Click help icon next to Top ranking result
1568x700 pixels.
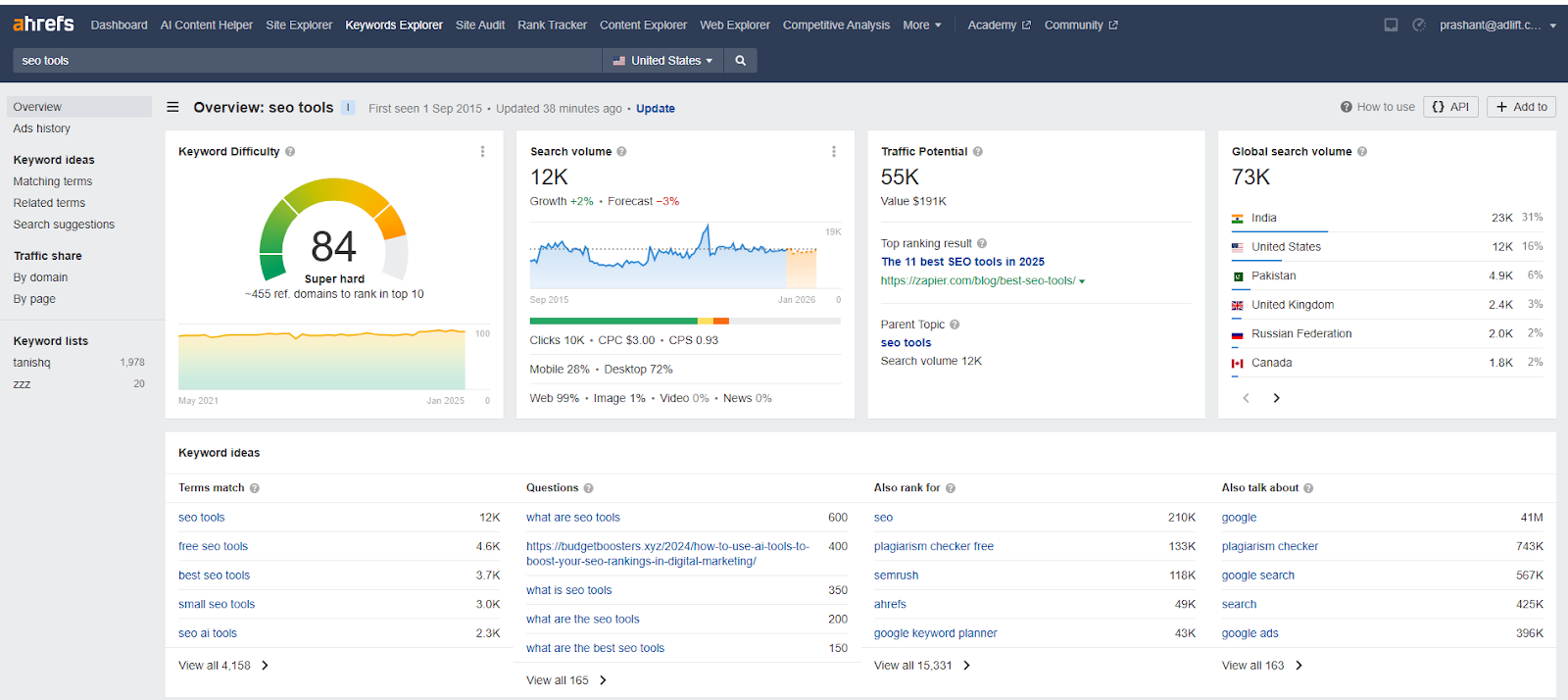pyautogui.click(x=982, y=244)
